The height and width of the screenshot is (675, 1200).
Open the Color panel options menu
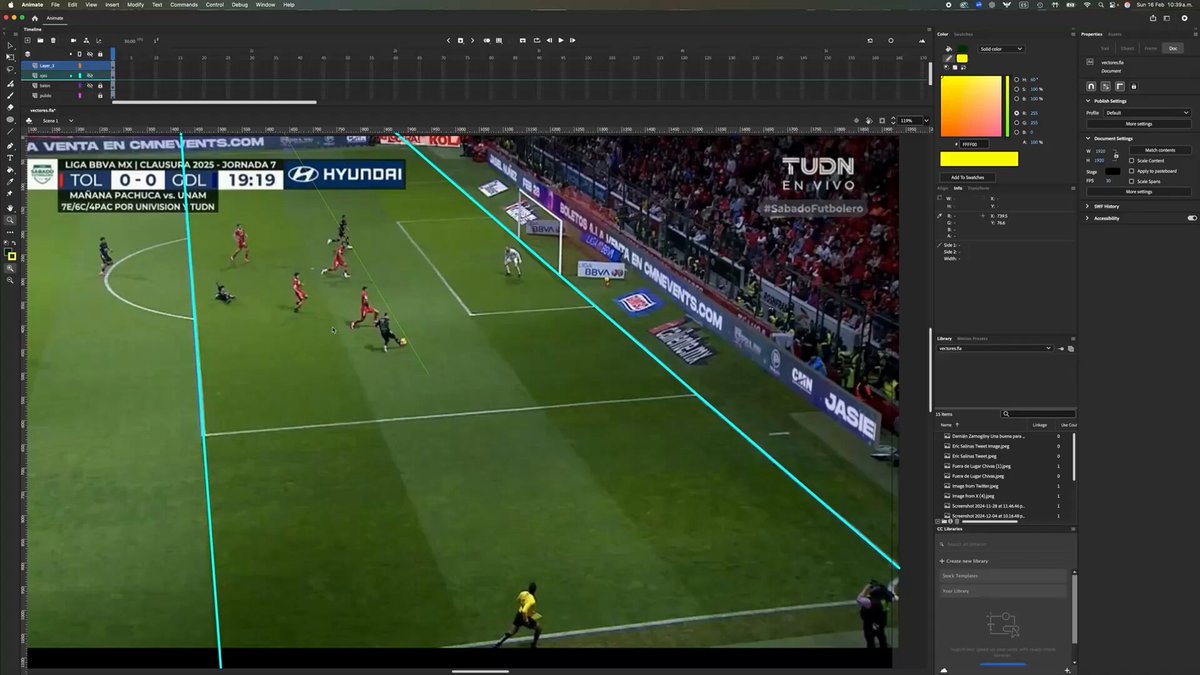pos(1073,34)
